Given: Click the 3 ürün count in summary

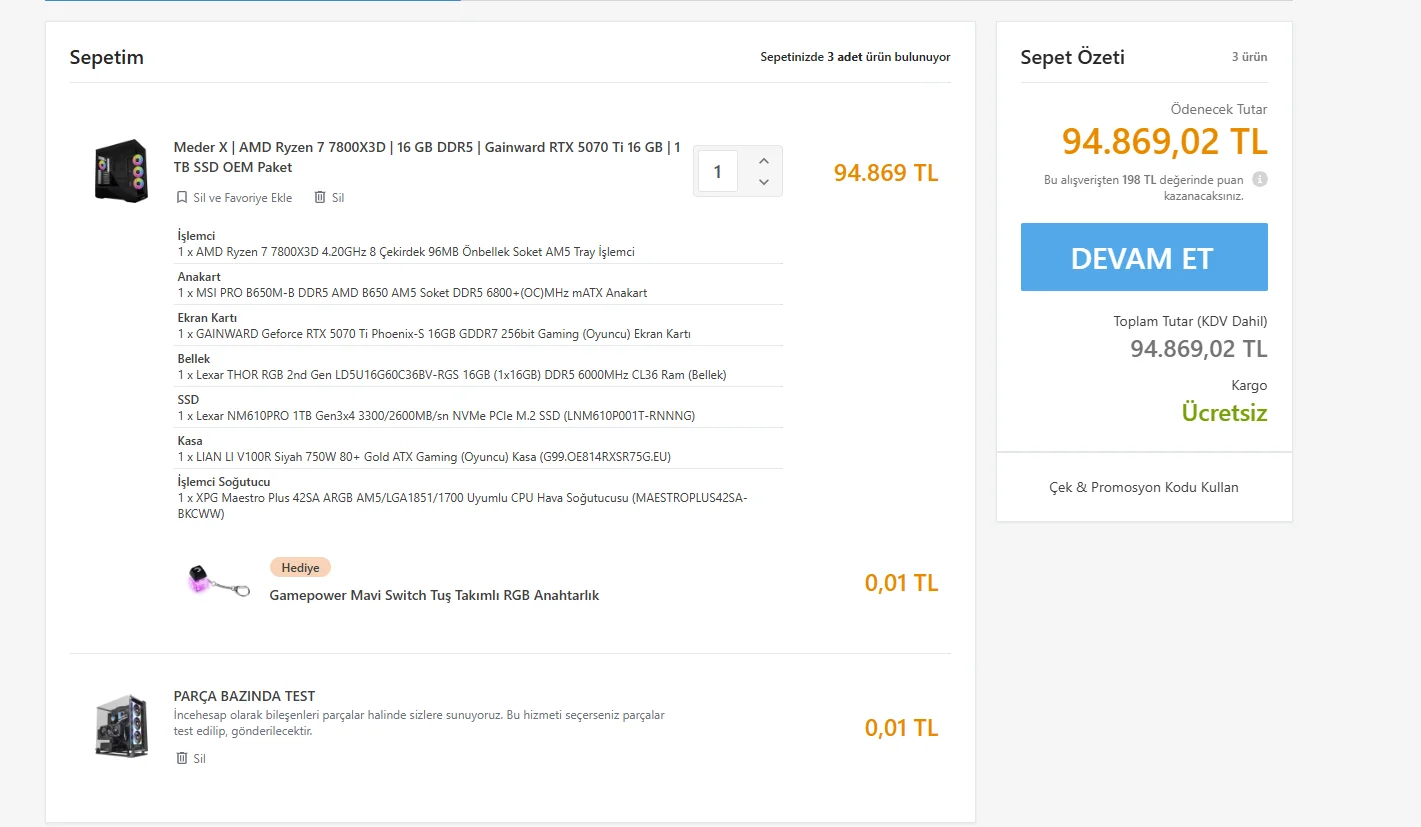Looking at the screenshot, I should (x=1249, y=57).
